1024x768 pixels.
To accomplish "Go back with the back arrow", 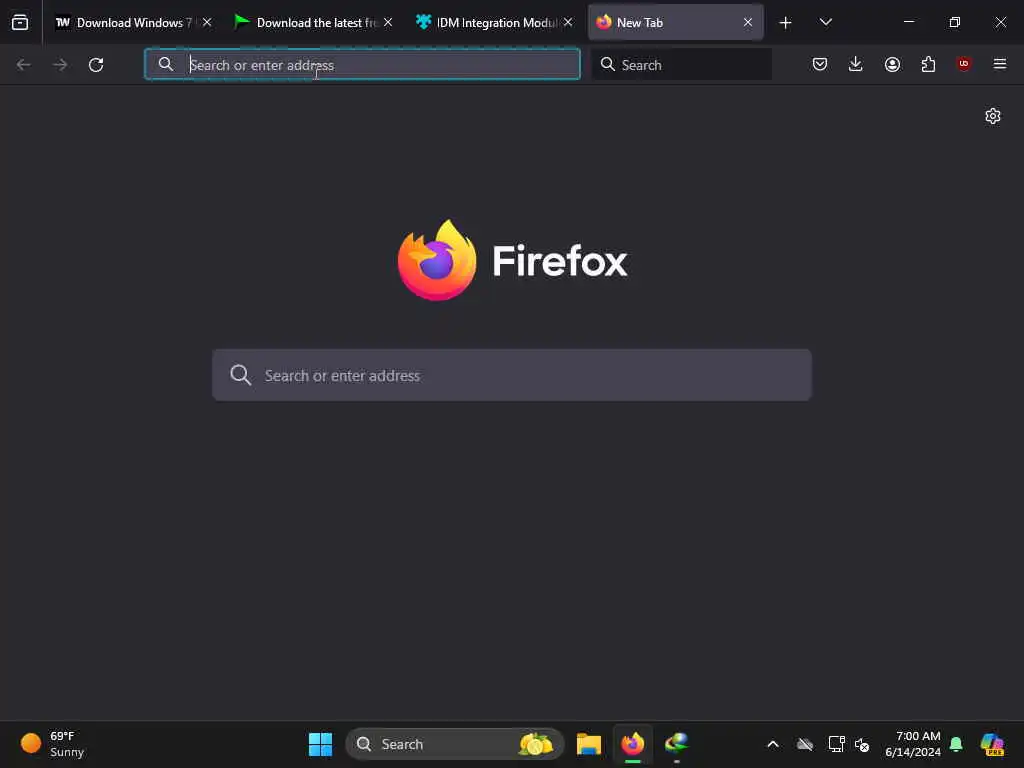I will point(24,65).
